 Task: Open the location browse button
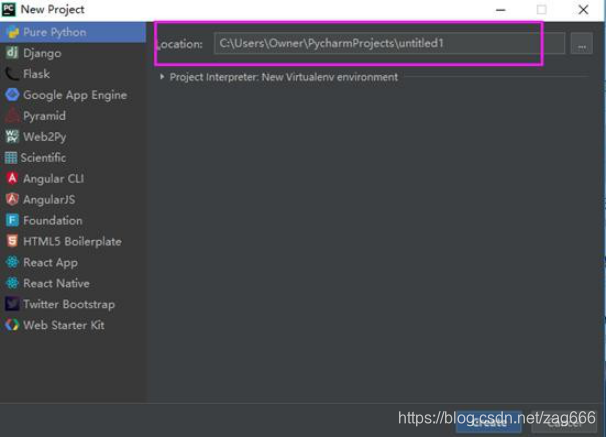coord(582,44)
